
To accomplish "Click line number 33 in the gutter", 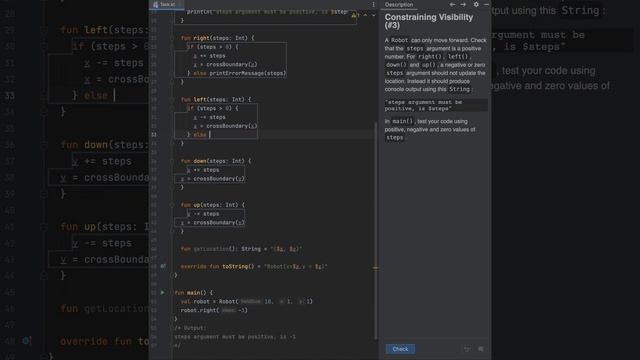I will pos(154,135).
